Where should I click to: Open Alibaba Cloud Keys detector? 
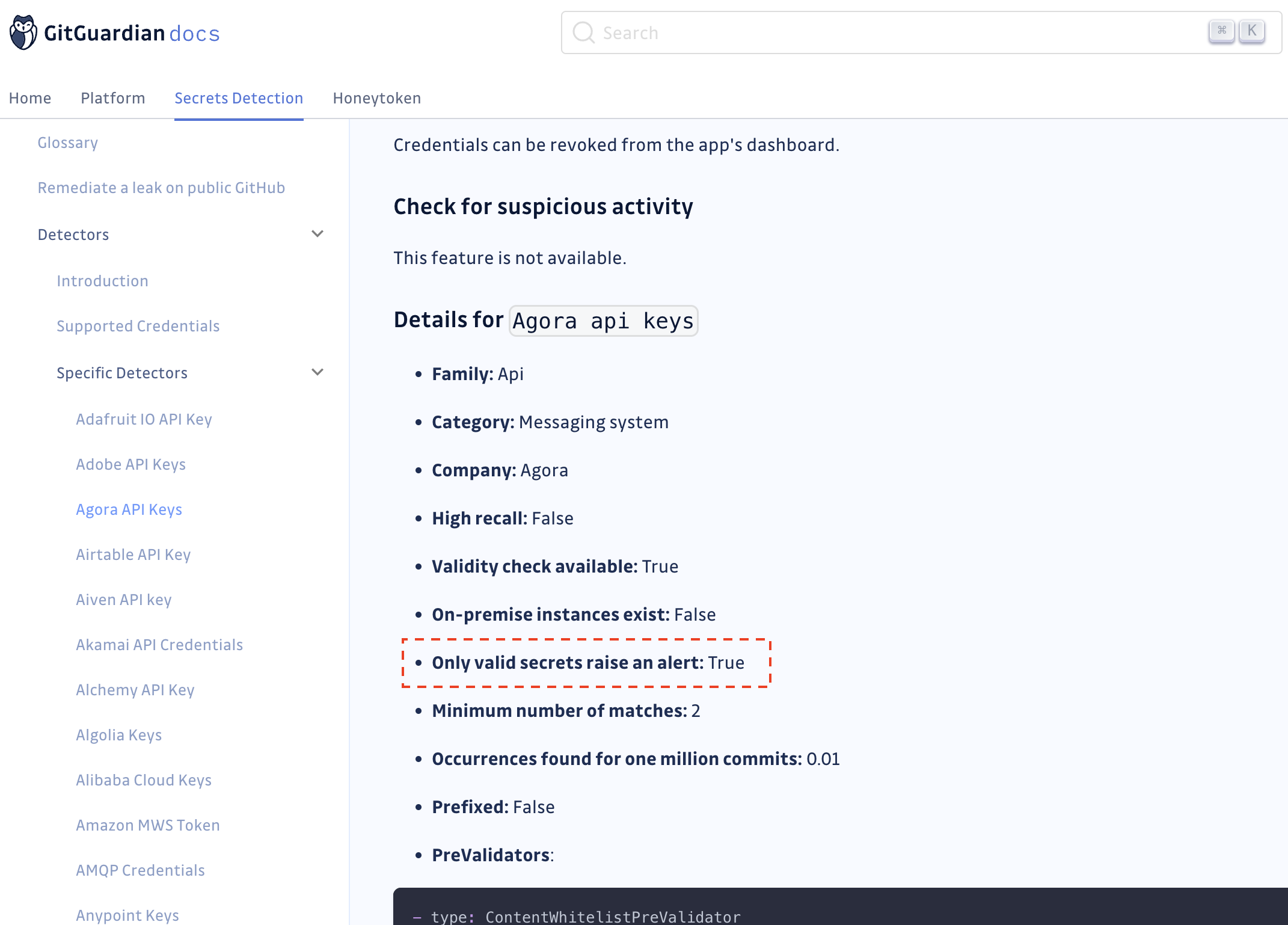(x=144, y=780)
